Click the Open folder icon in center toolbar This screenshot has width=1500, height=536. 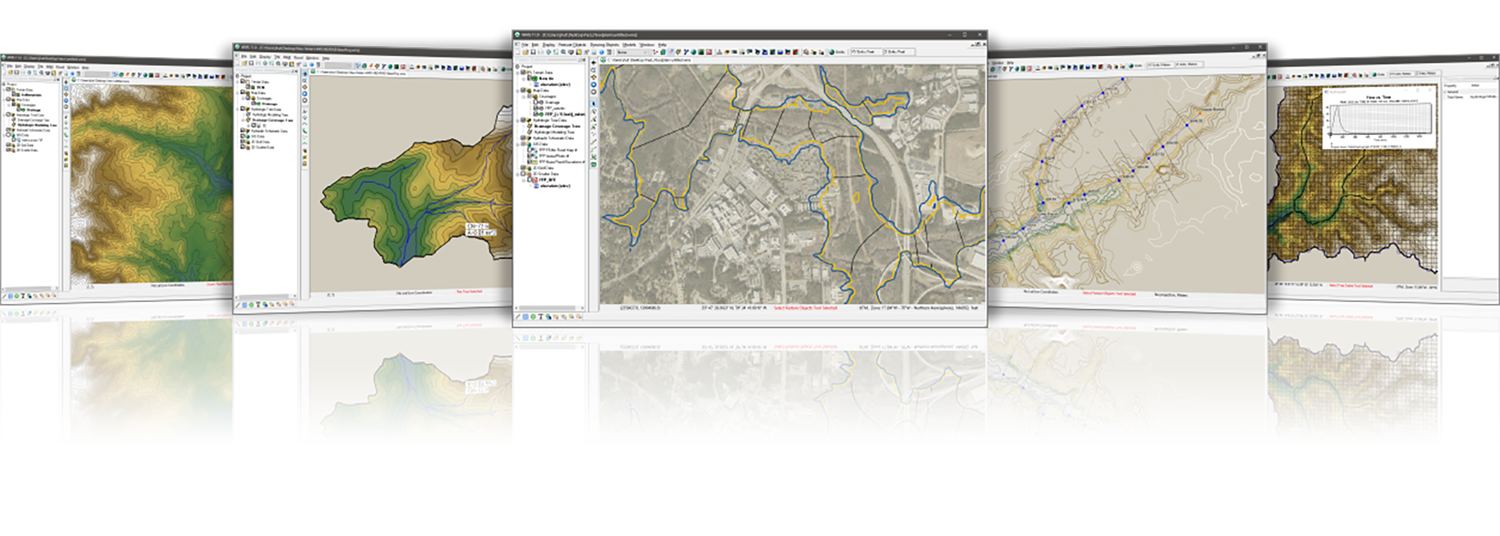coord(525,52)
